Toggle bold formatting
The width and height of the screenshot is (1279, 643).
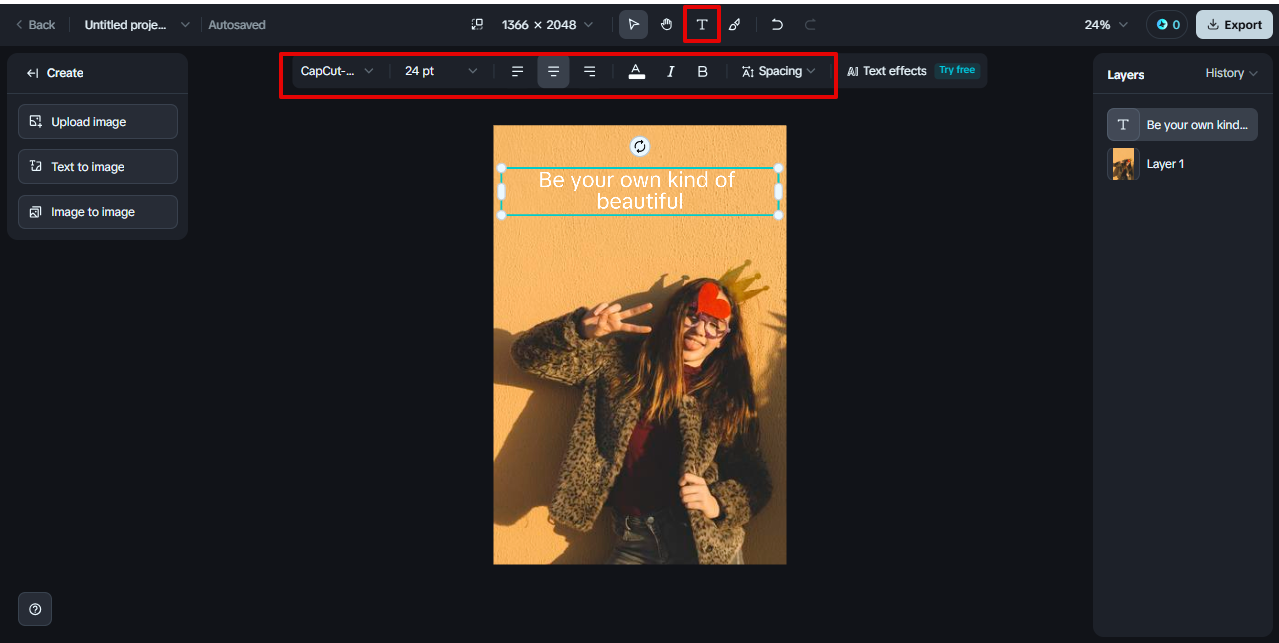702,71
